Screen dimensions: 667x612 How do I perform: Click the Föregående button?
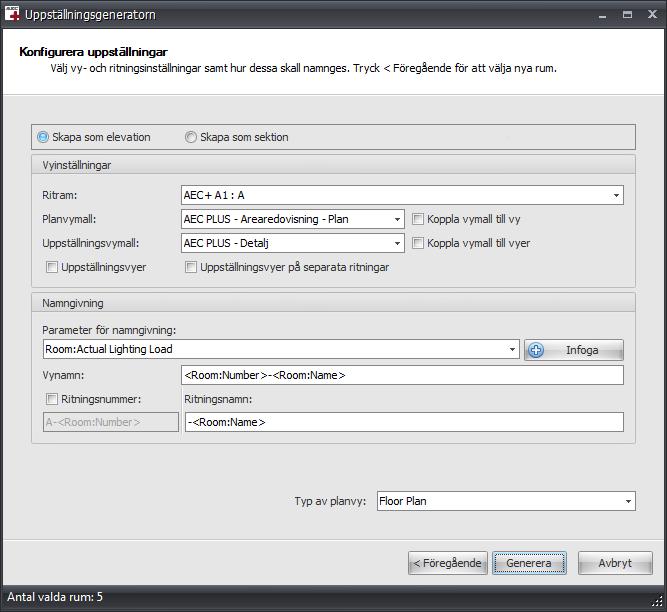point(448,563)
